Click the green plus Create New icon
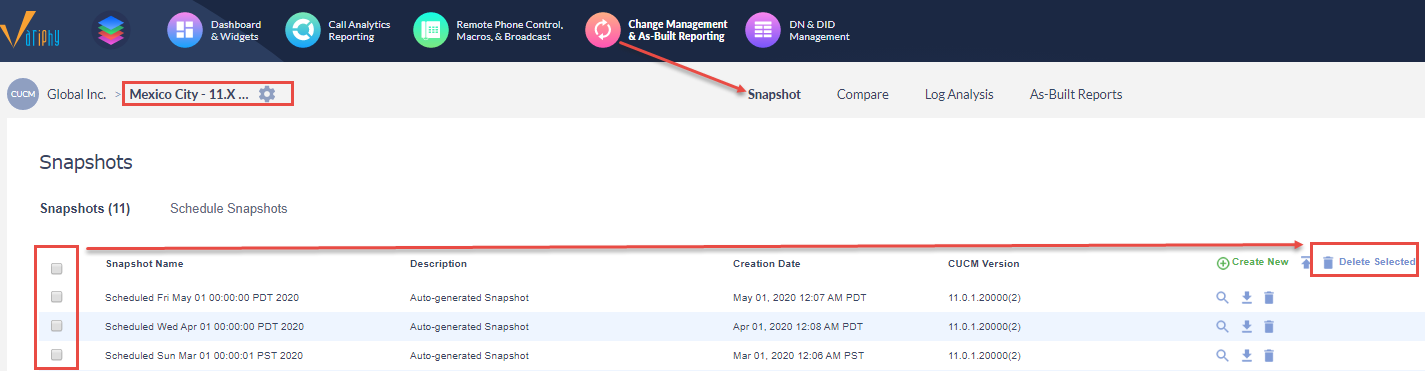Image resolution: width=1425 pixels, height=371 pixels. pos(1222,263)
